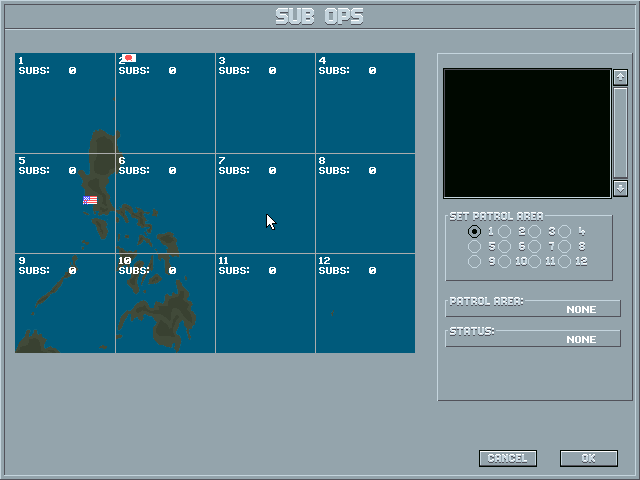Choose patrol area 7 radio button
Image resolution: width=640 pixels, height=480 pixels.
pyautogui.click(x=535, y=246)
